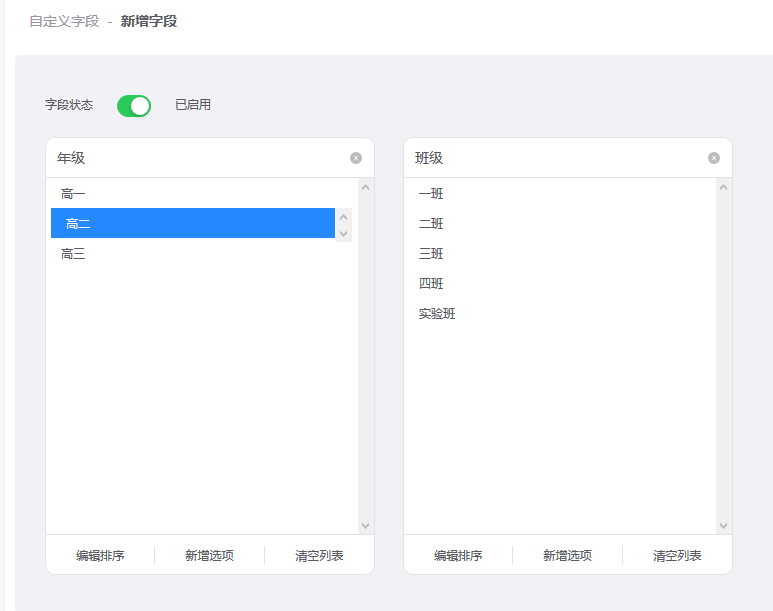Click 班级 list scrollbar down arrow
773x611 pixels.
tap(723, 526)
